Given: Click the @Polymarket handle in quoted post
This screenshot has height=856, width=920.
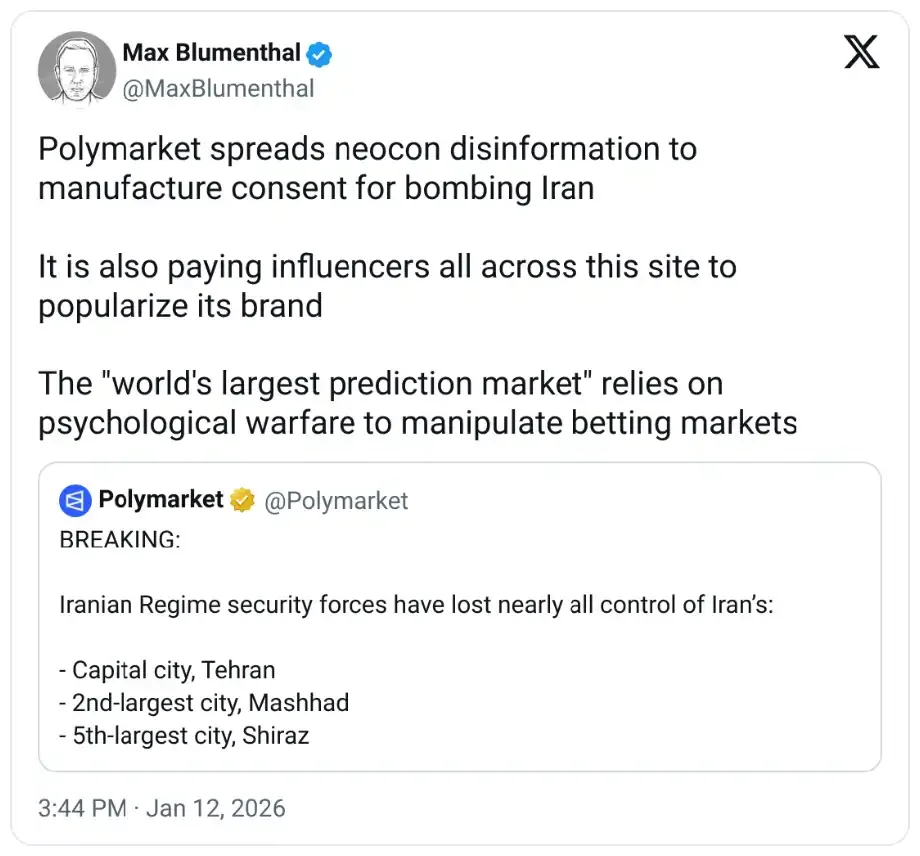Looking at the screenshot, I should pos(336,501).
